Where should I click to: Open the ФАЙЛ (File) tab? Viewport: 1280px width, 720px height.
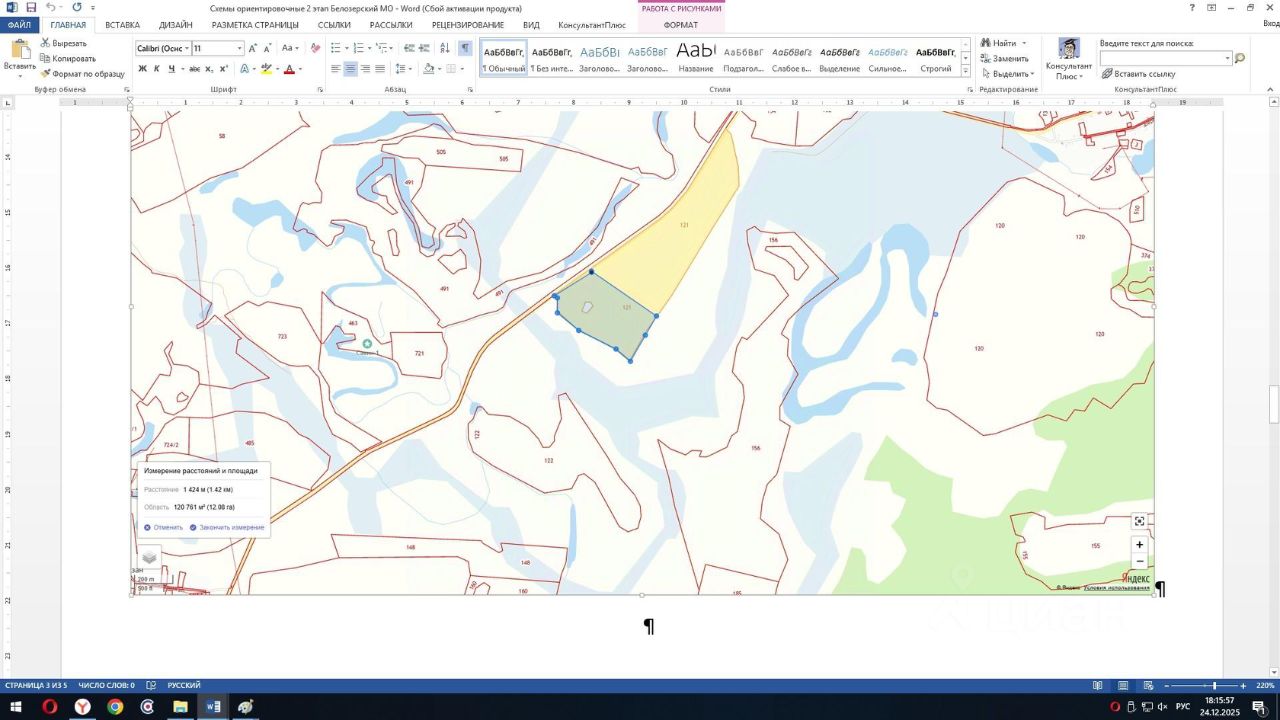pyautogui.click(x=20, y=24)
